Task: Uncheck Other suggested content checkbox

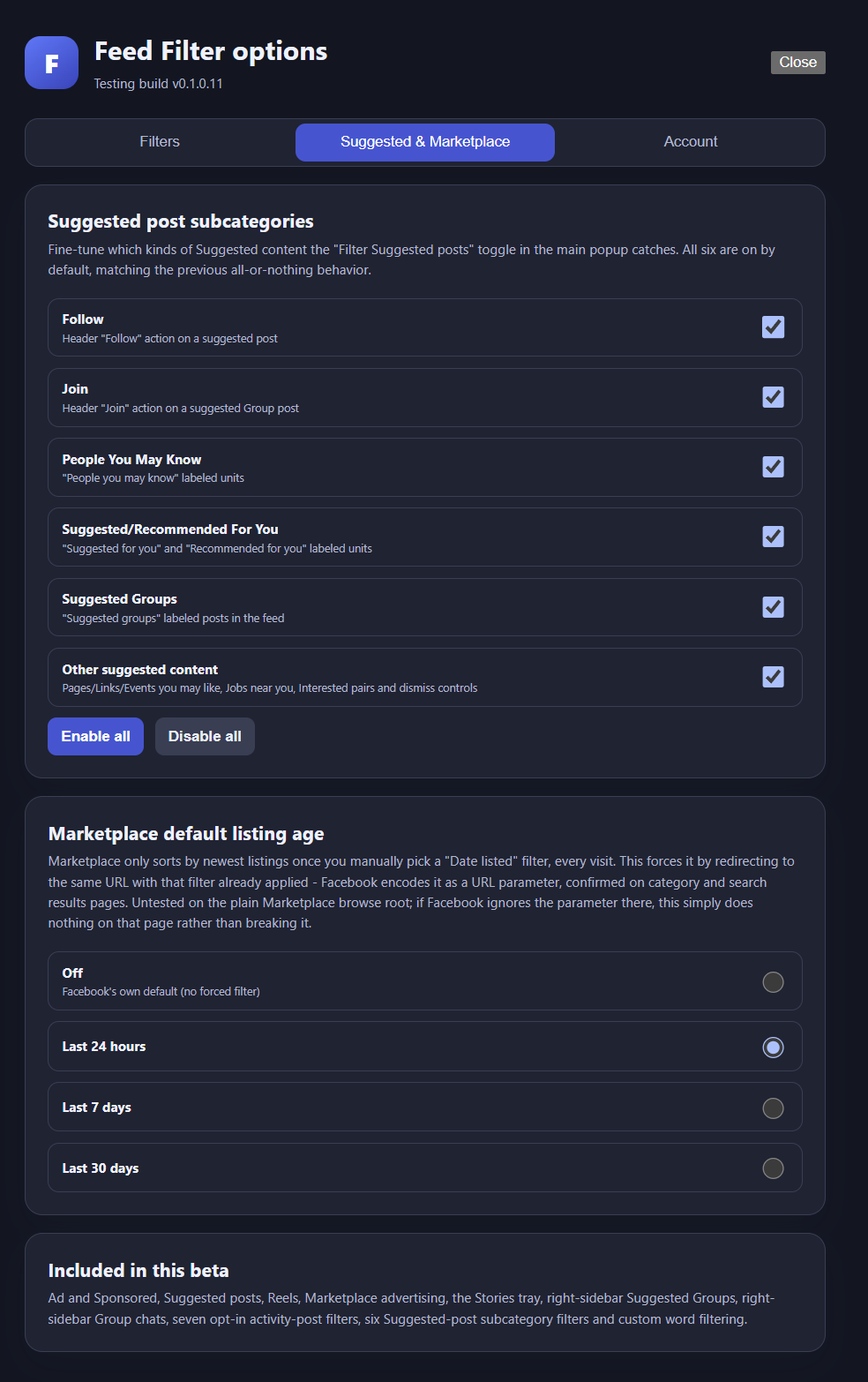Action: pos(773,677)
